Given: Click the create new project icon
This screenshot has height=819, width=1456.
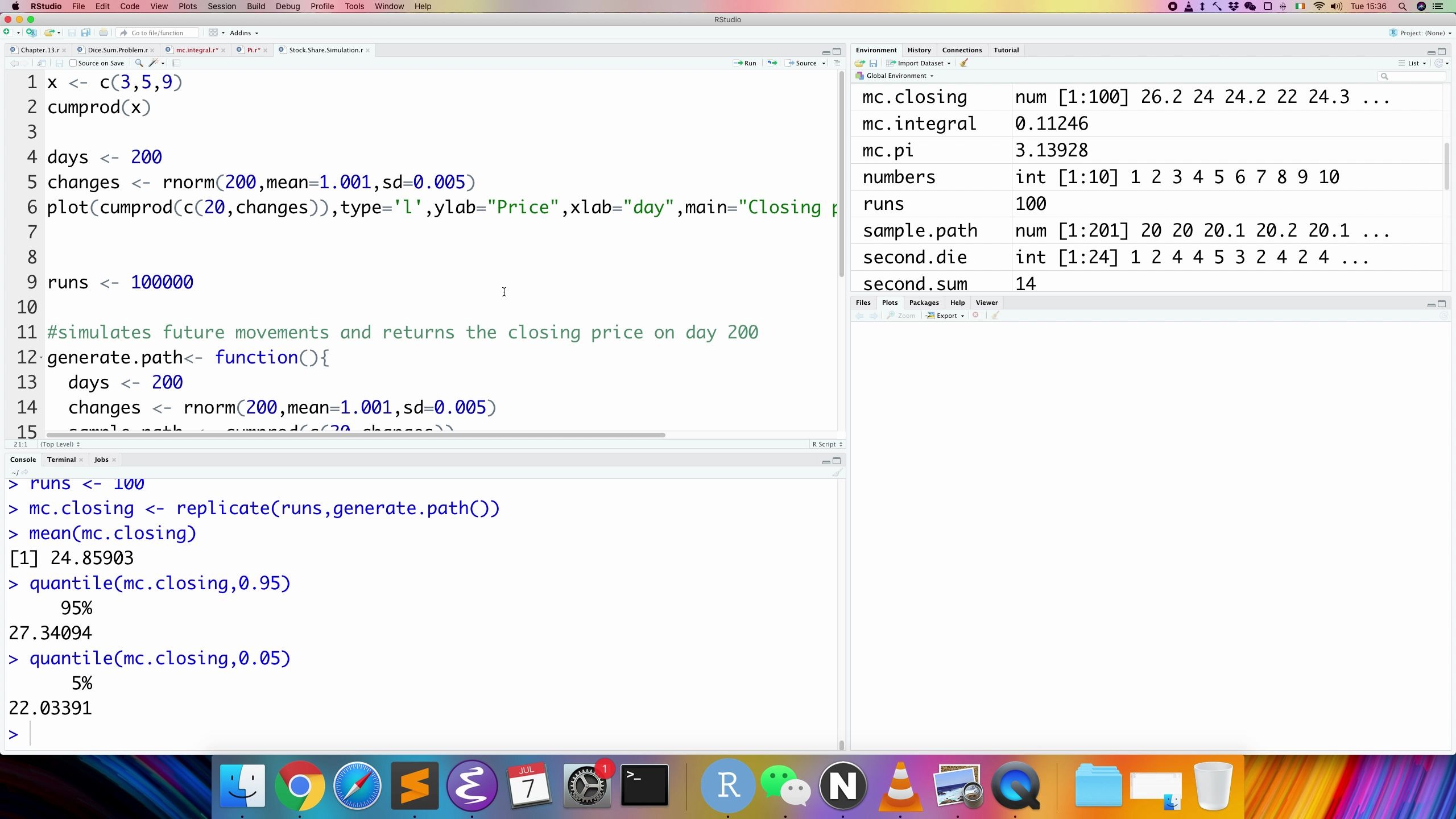Looking at the screenshot, I should point(31,33).
